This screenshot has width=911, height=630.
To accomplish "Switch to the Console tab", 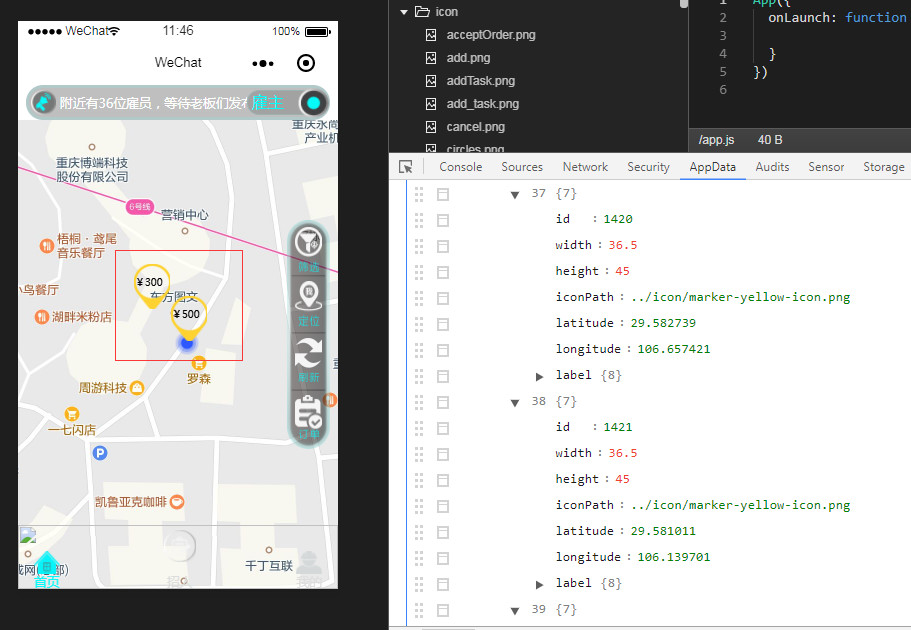I will point(461,167).
